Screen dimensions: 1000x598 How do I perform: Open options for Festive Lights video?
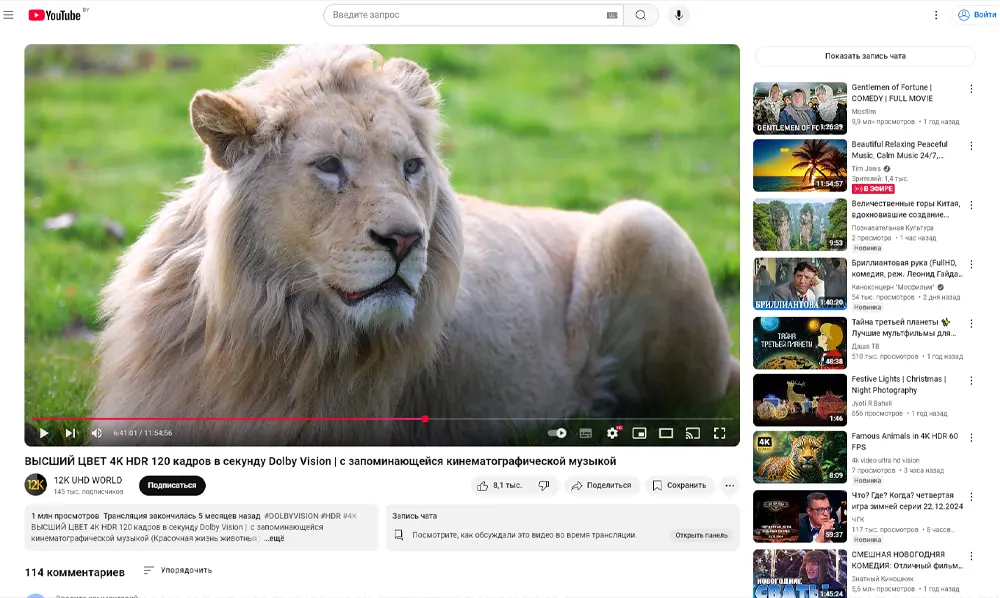[971, 381]
